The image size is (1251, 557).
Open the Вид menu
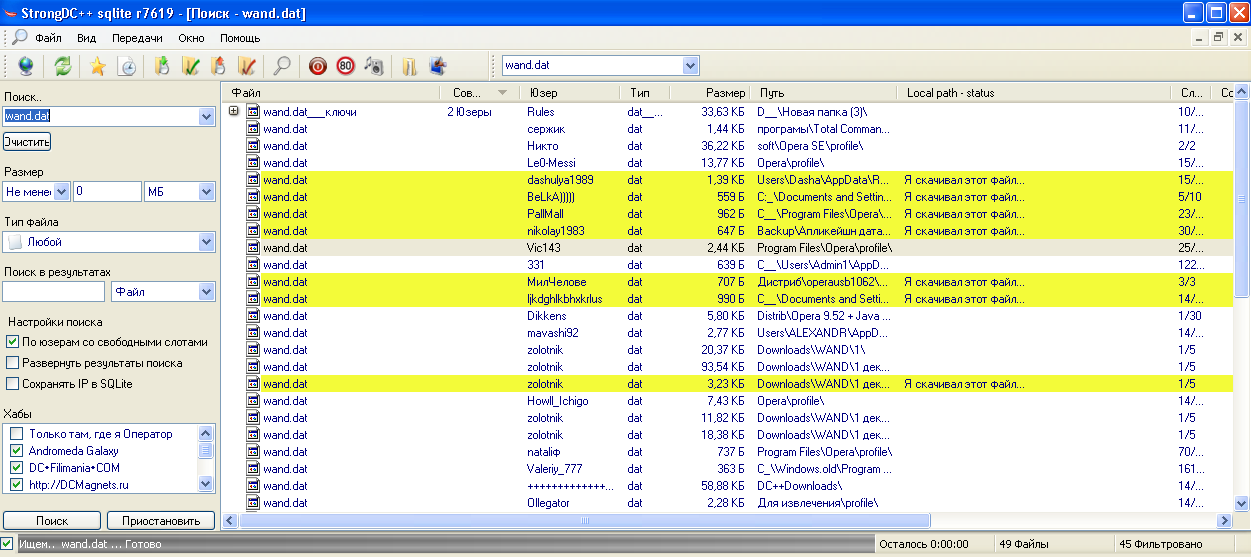coord(87,38)
